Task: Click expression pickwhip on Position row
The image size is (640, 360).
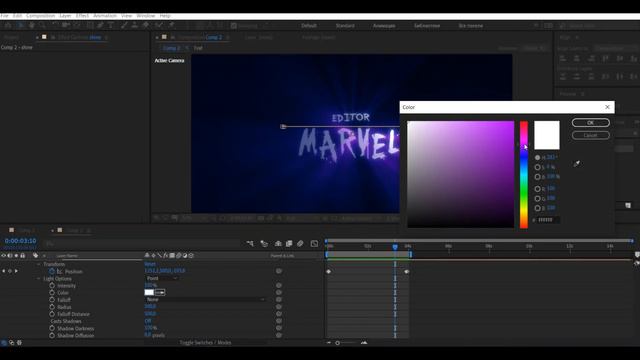Action: pyautogui.click(x=279, y=271)
